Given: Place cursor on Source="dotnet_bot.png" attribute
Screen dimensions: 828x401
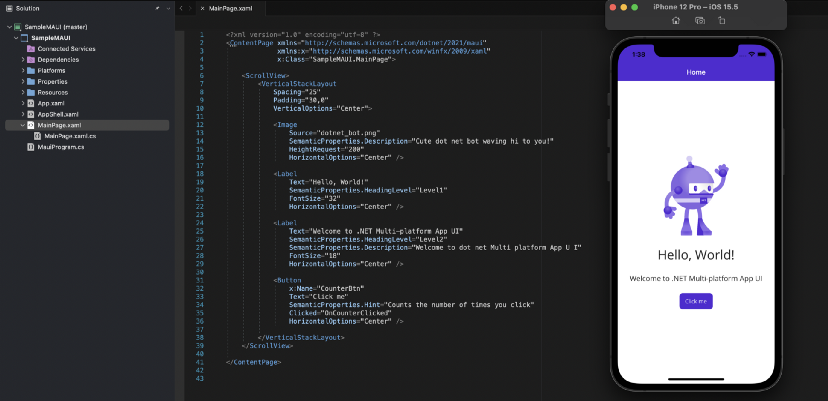Looking at the screenshot, I should coord(335,133).
